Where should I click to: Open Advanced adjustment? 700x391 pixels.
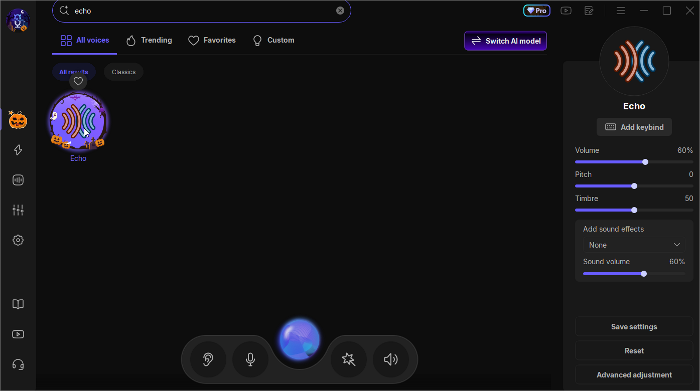coord(634,375)
